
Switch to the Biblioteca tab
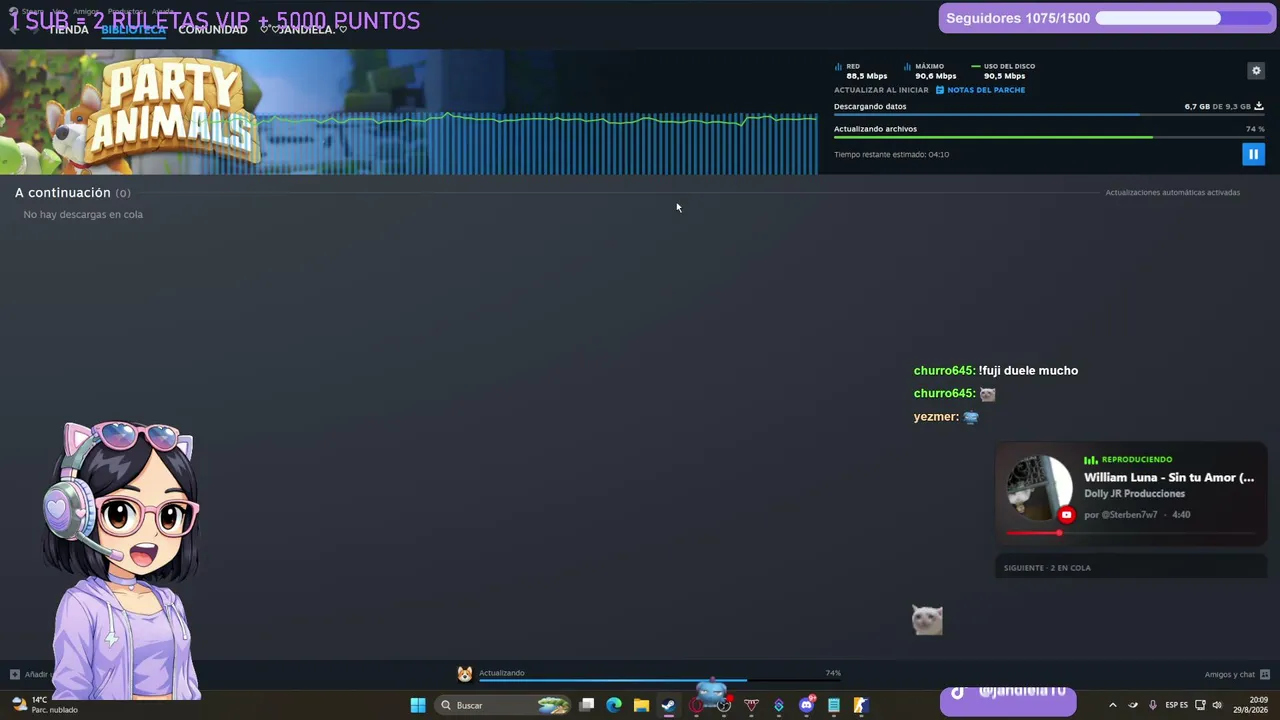[x=133, y=30]
